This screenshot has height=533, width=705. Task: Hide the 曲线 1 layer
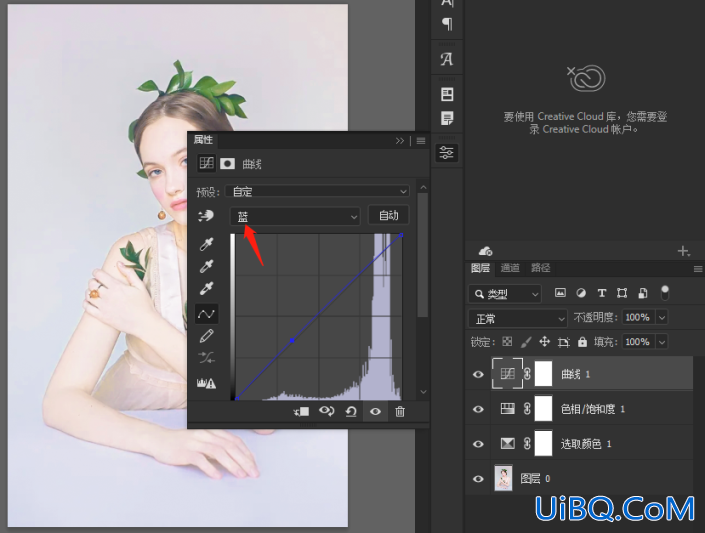(x=478, y=374)
